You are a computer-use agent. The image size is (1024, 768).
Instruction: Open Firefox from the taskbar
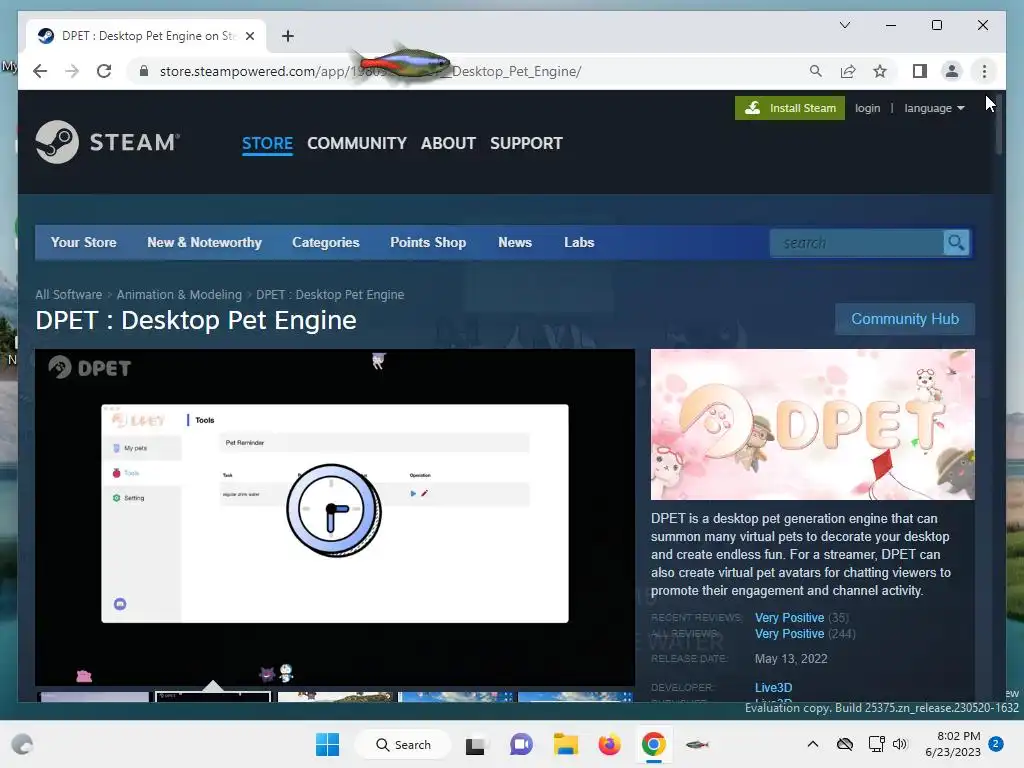click(x=609, y=744)
